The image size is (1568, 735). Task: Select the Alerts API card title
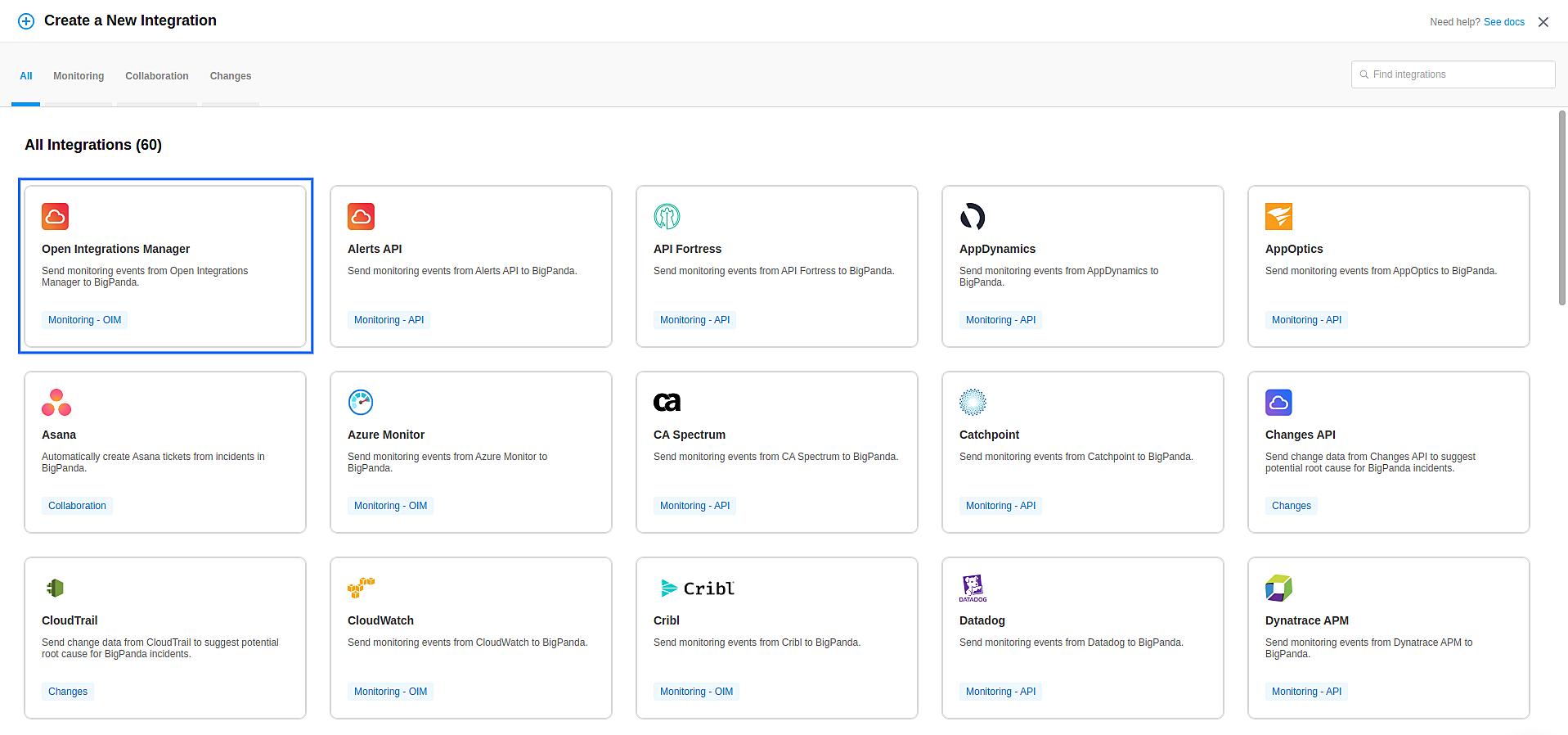point(375,249)
